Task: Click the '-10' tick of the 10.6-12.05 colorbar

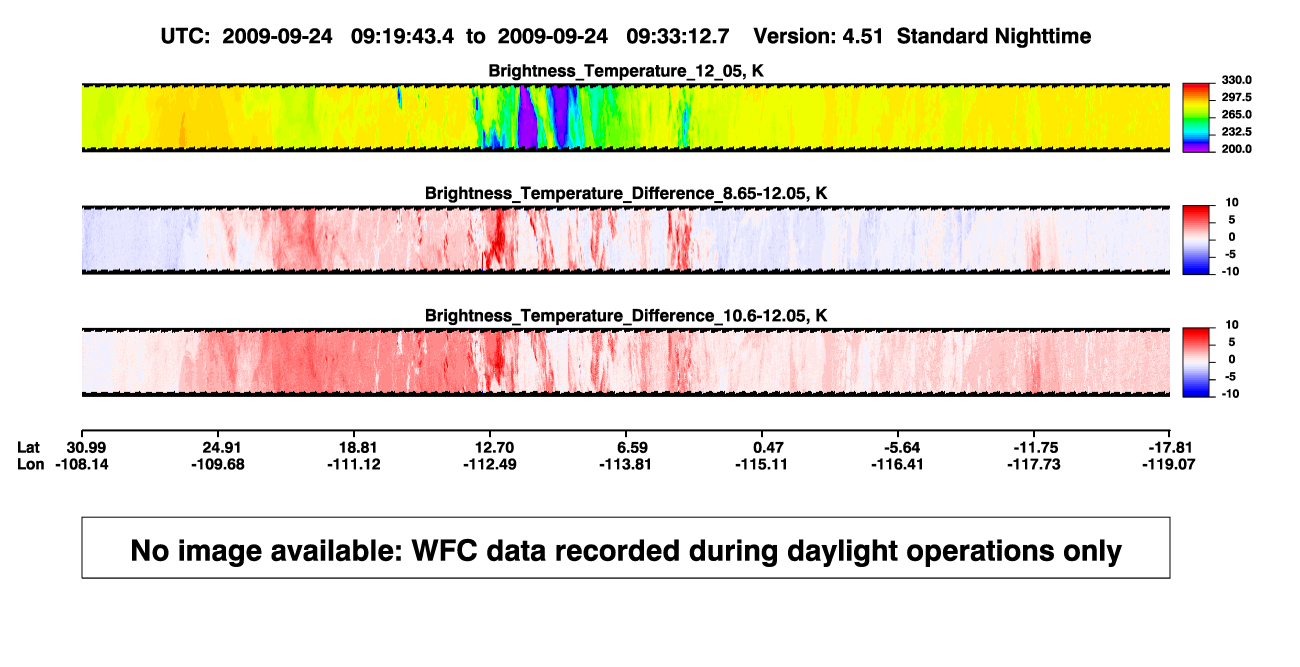Action: coord(1230,394)
